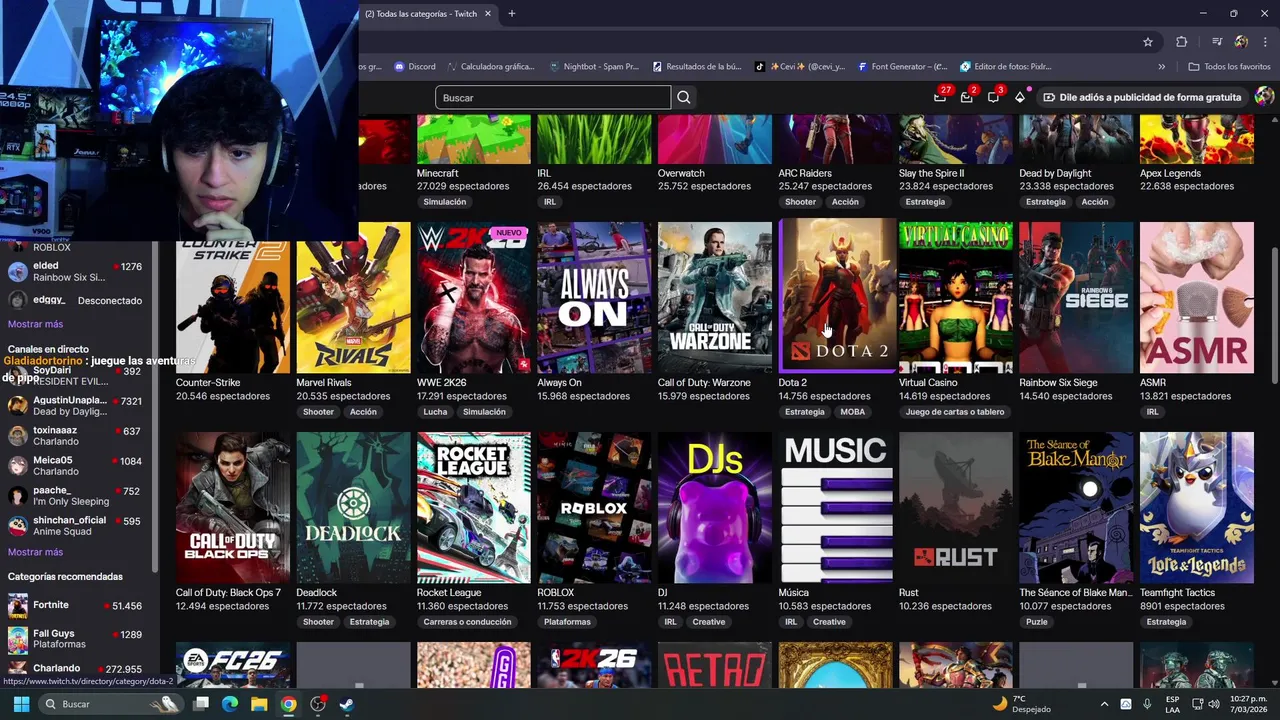Show hidden system tray icons
The height and width of the screenshot is (720, 1280).
point(1104,704)
